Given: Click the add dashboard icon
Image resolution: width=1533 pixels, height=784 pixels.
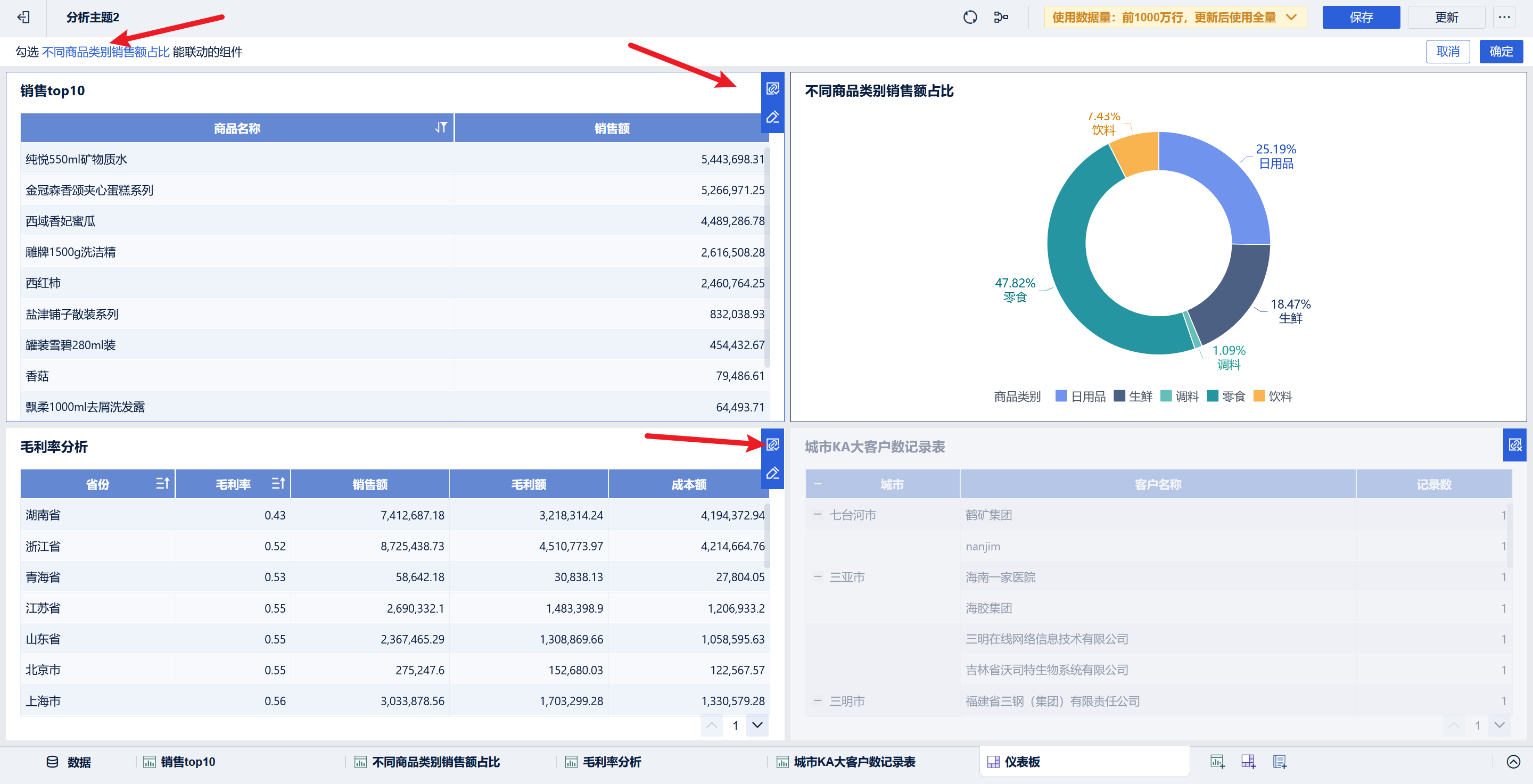Looking at the screenshot, I should (1248, 762).
